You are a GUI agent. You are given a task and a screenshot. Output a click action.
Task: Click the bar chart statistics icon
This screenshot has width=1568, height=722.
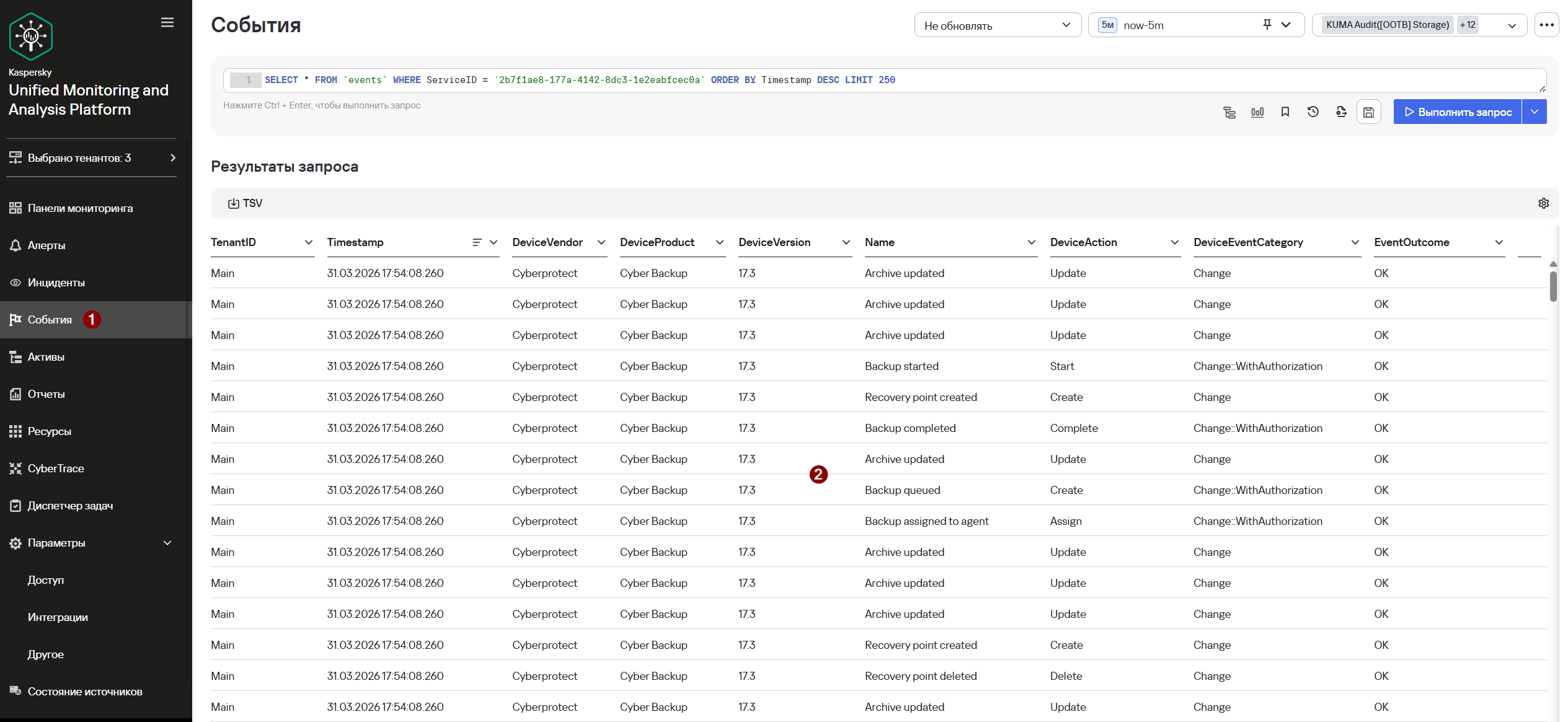tap(1257, 112)
